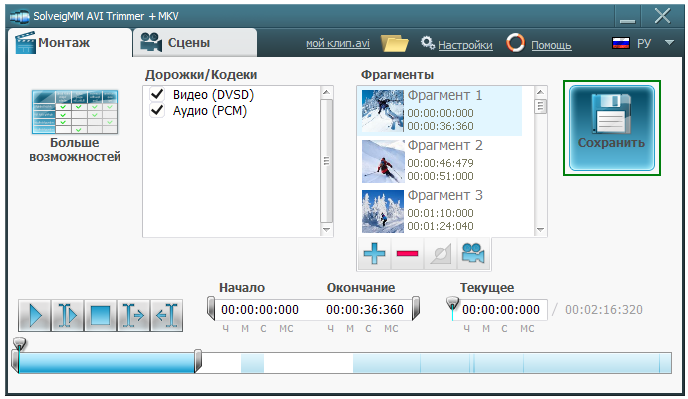Switch to the Монтаж tab
The height and width of the screenshot is (399, 688).
click(x=69, y=43)
